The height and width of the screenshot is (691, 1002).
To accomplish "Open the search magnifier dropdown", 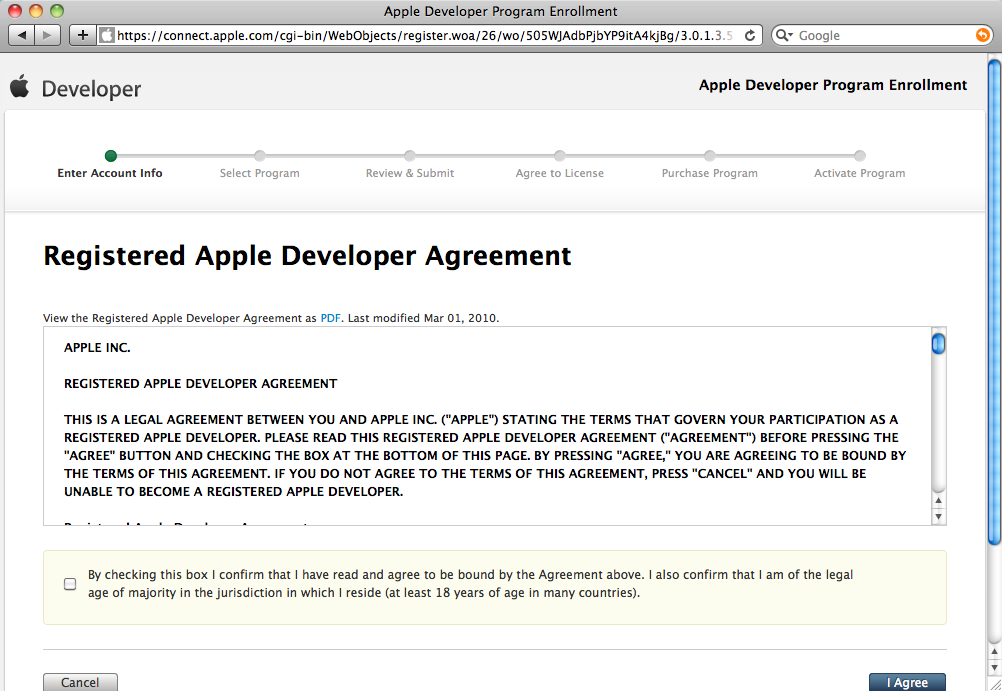I will (784, 35).
